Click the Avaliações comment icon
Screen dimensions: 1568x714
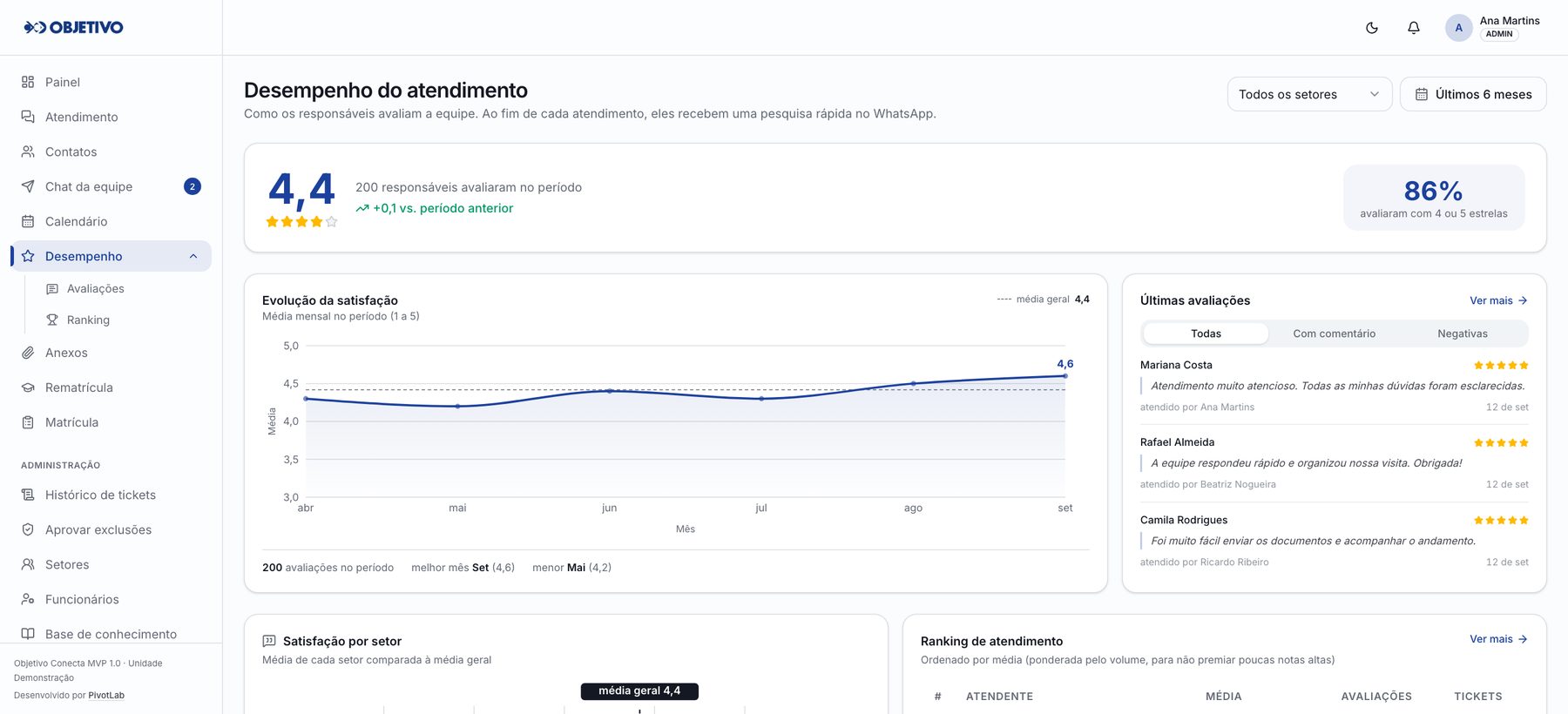[52, 288]
